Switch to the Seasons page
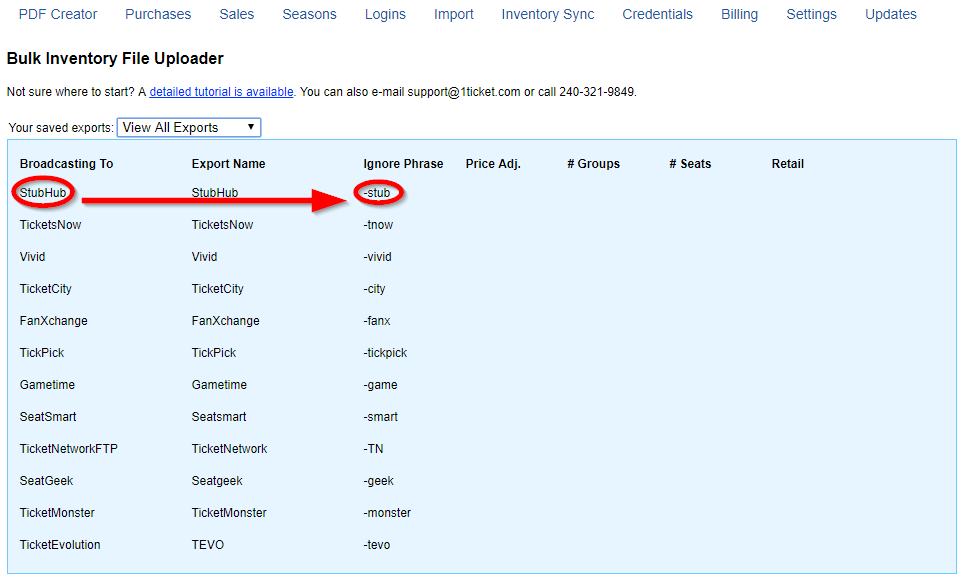The height and width of the screenshot is (582, 966). 309,14
